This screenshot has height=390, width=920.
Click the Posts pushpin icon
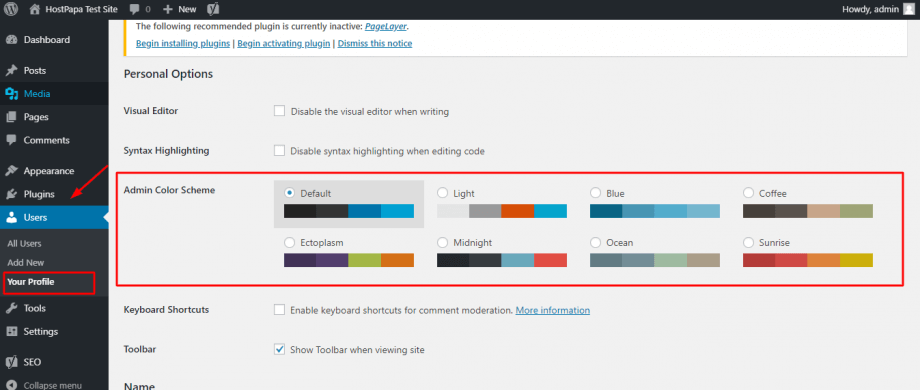tap(11, 70)
